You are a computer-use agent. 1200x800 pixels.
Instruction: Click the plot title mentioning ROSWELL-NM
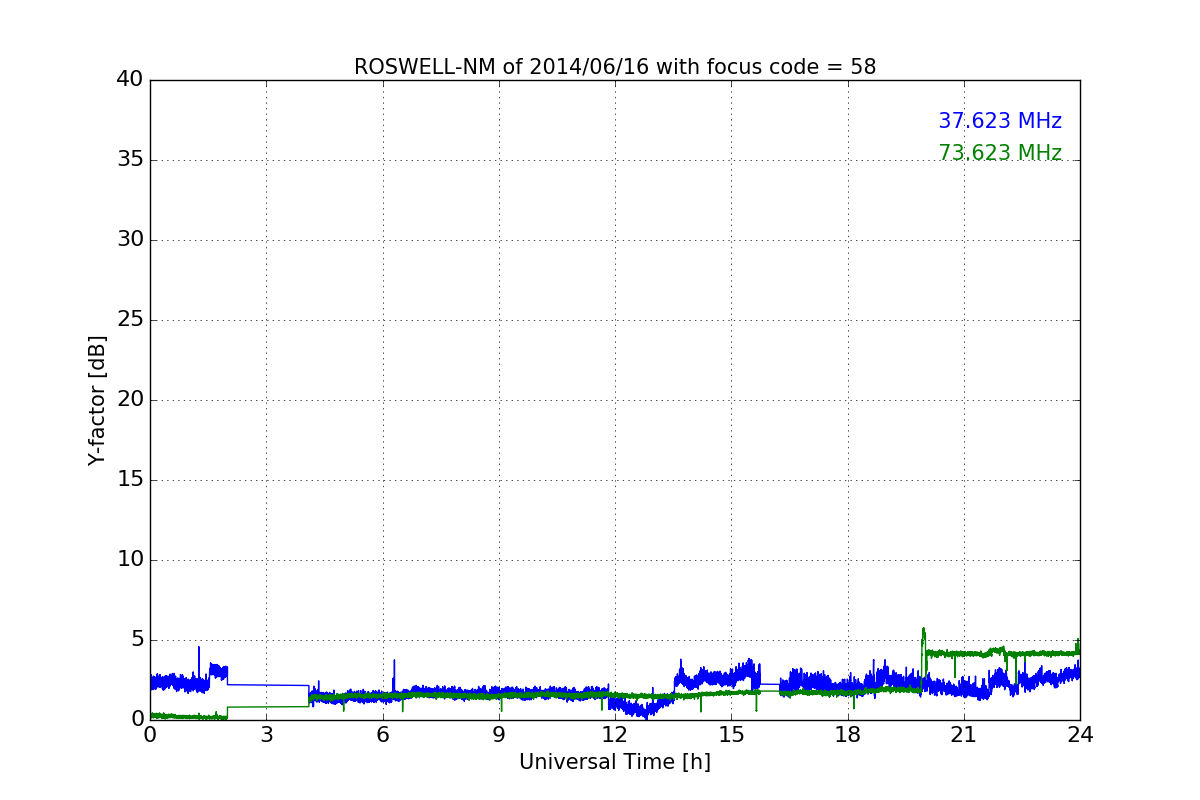tap(615, 67)
